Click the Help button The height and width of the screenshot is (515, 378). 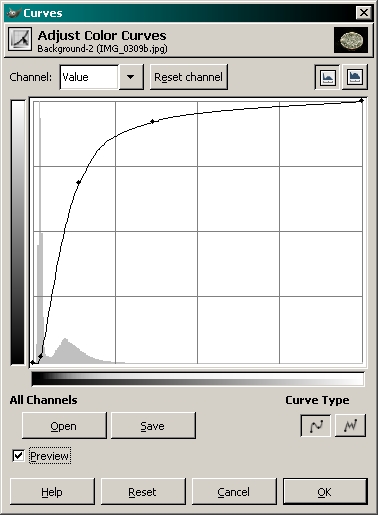[52, 492]
